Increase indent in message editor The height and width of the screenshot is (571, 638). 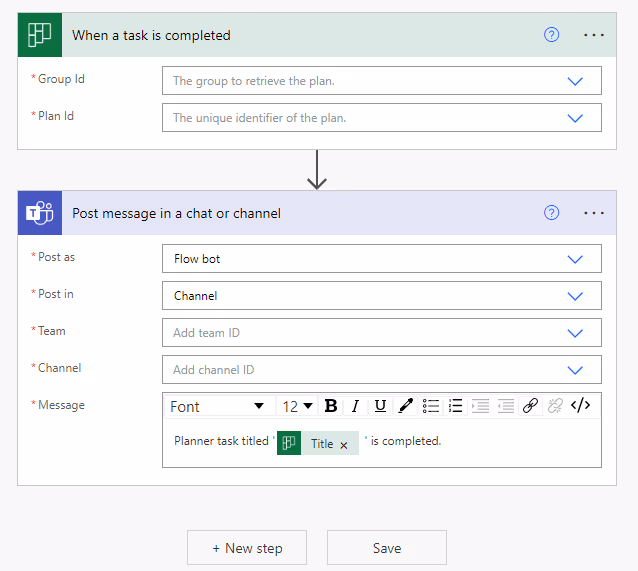click(x=481, y=406)
